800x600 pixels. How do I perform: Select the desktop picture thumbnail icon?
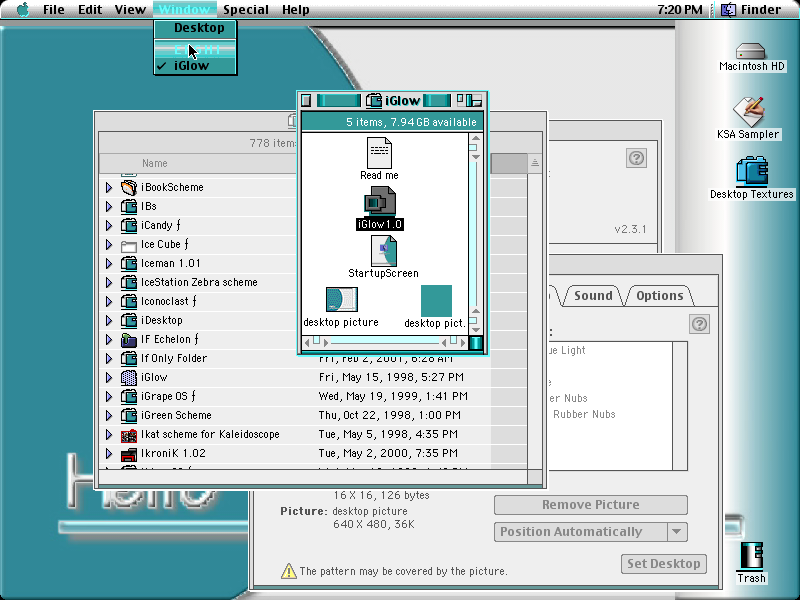pos(341,299)
